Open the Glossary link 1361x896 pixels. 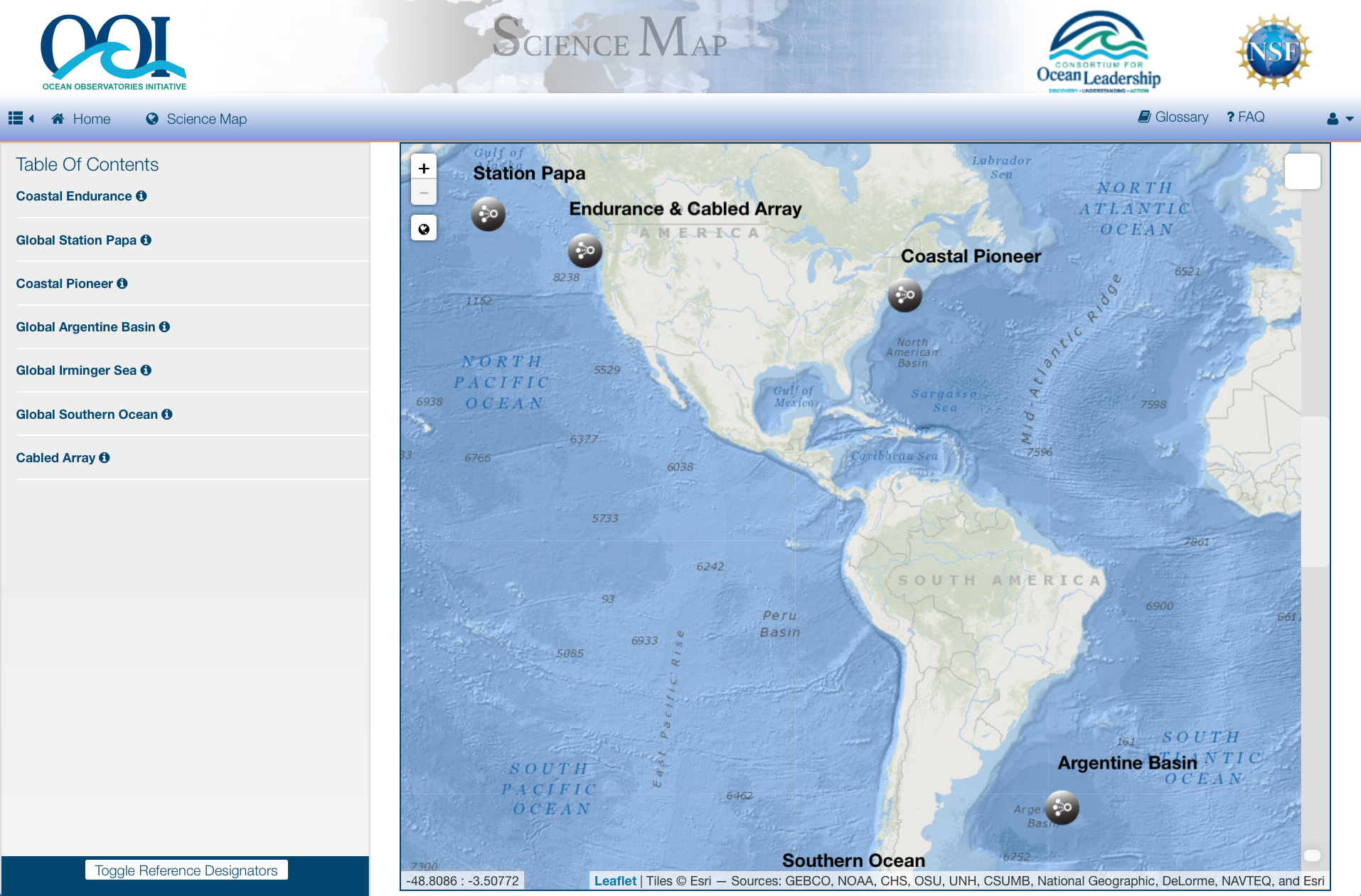[1173, 117]
